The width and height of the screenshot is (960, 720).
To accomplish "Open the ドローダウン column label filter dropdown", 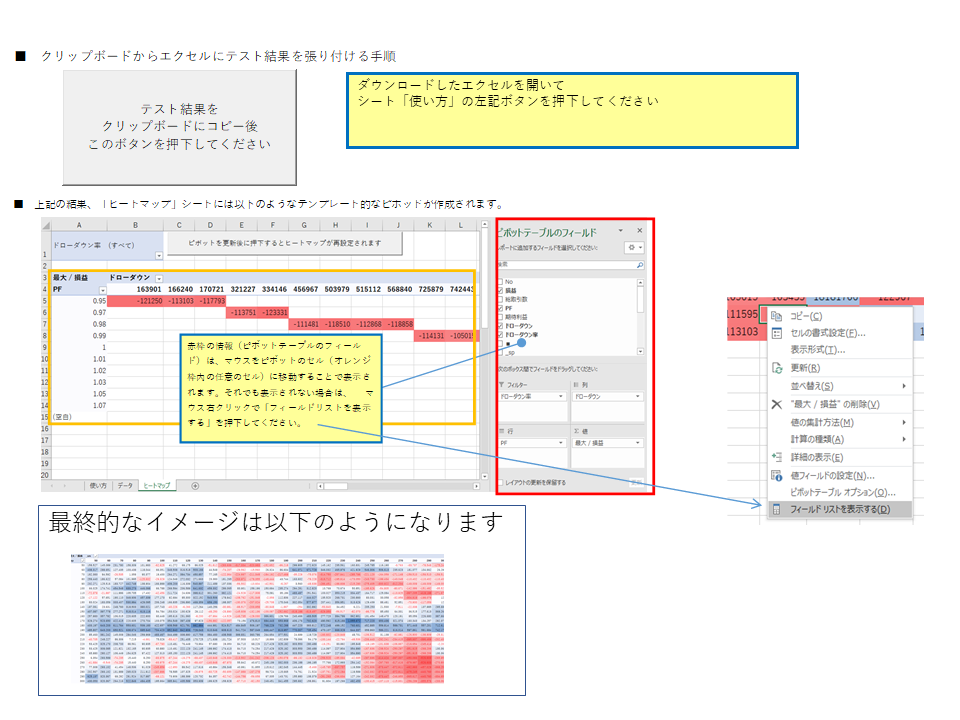I will click(x=159, y=278).
